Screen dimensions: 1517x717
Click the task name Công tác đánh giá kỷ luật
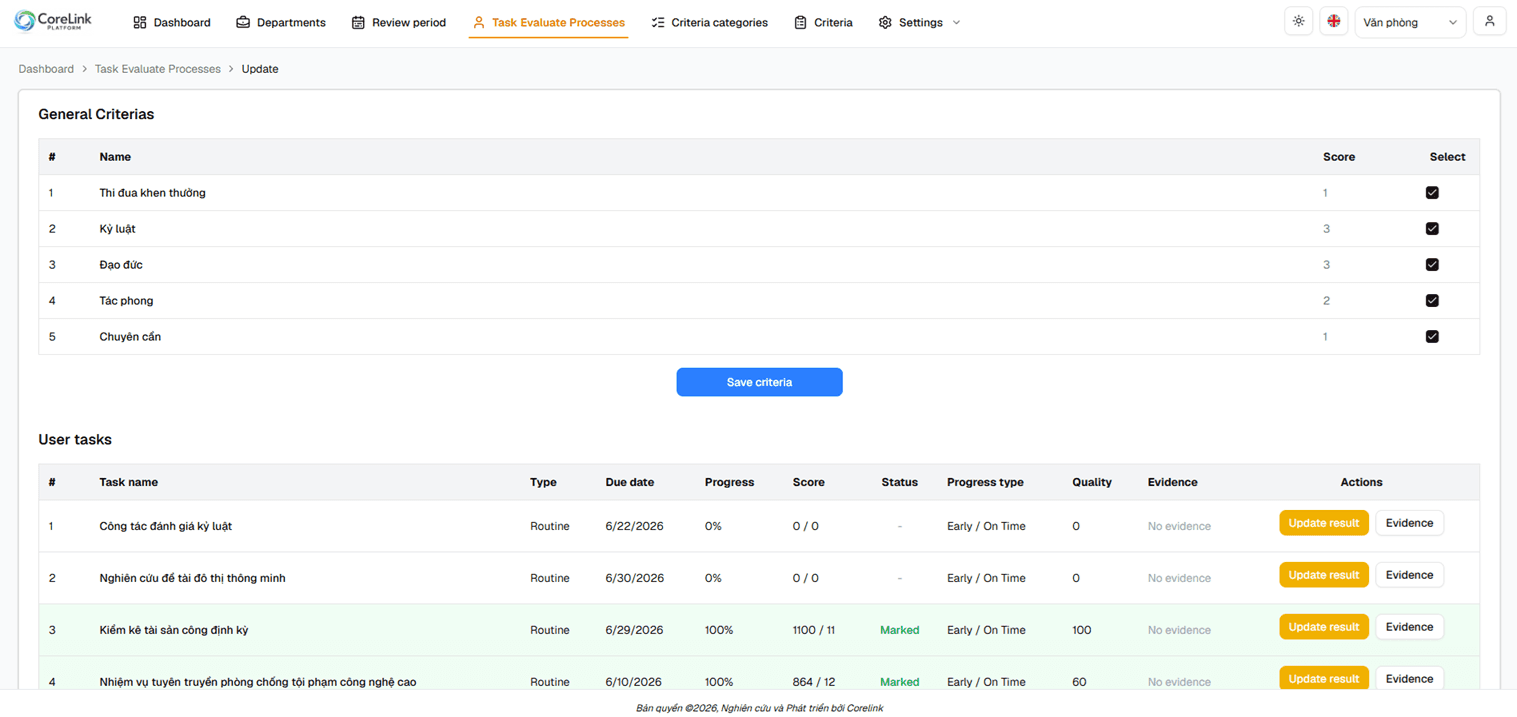point(166,526)
